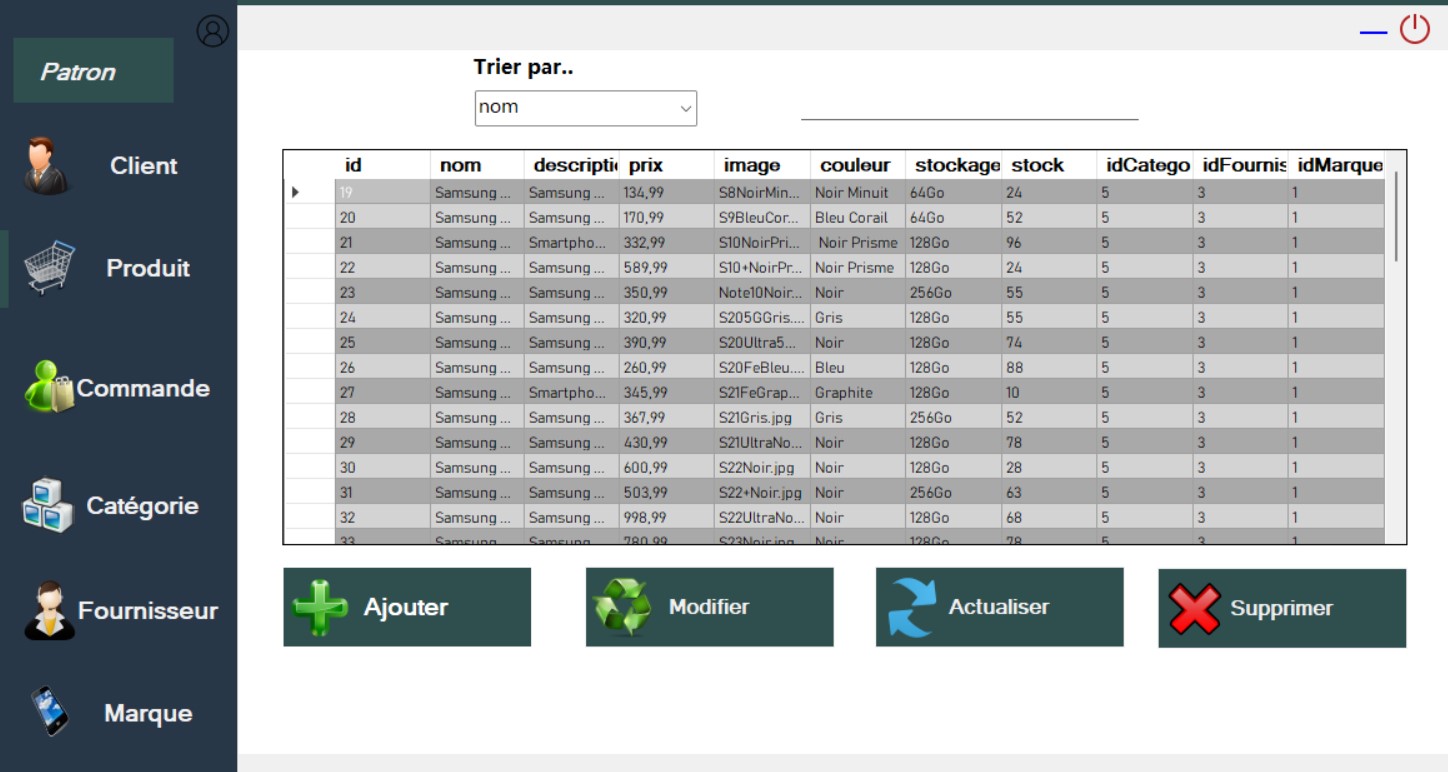Click the green plus Ajouter icon
The height and width of the screenshot is (772, 1448).
[320, 607]
